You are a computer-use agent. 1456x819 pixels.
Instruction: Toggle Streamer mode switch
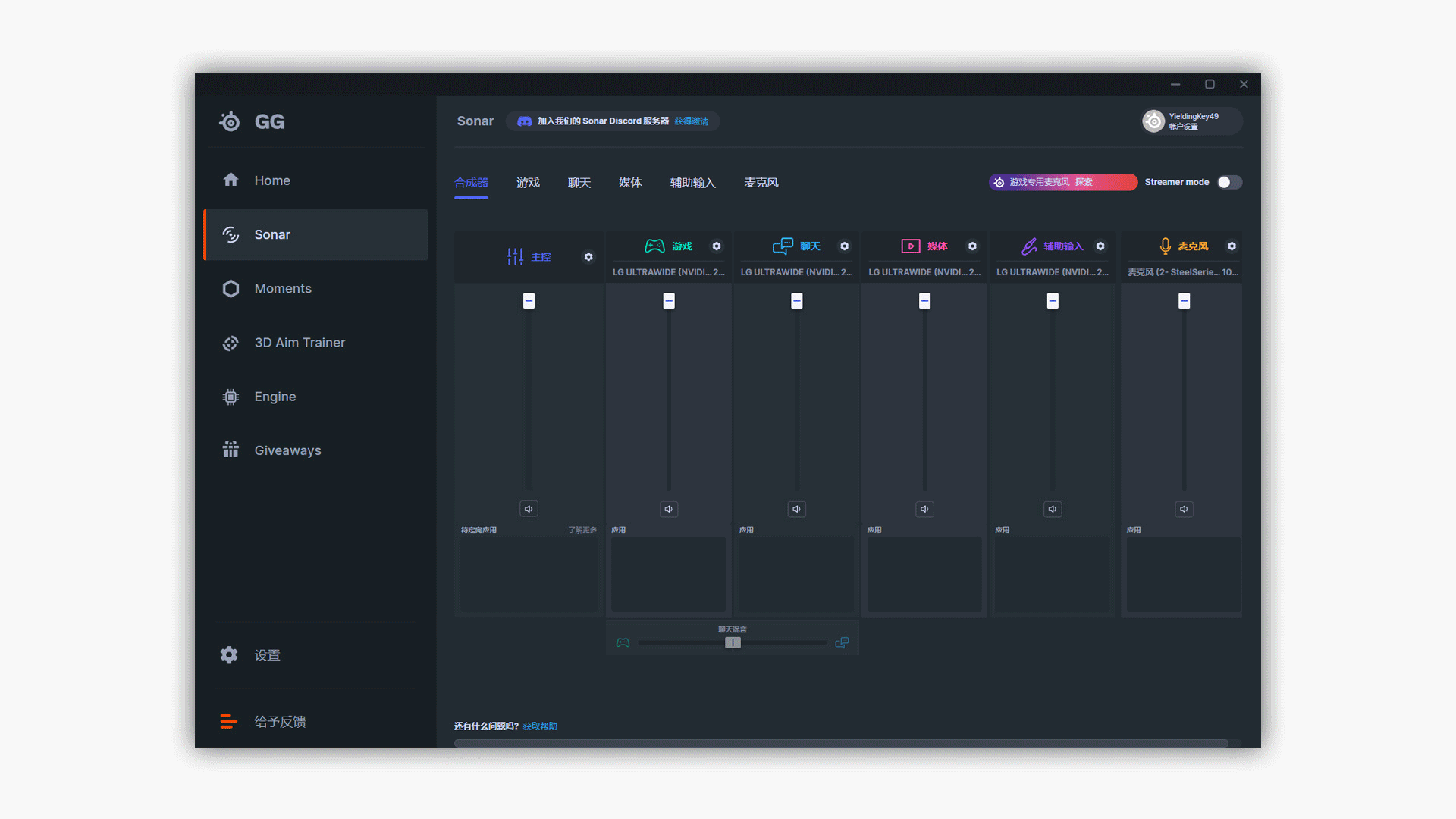(x=1229, y=182)
